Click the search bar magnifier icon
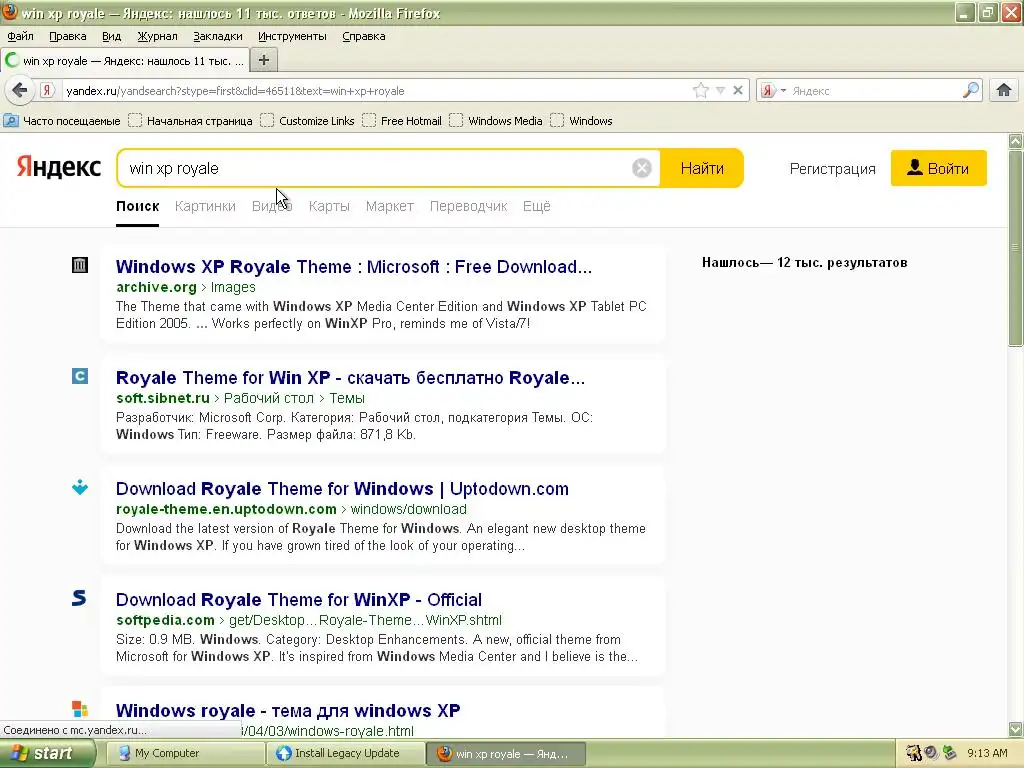The width and height of the screenshot is (1024, 768). [x=971, y=90]
